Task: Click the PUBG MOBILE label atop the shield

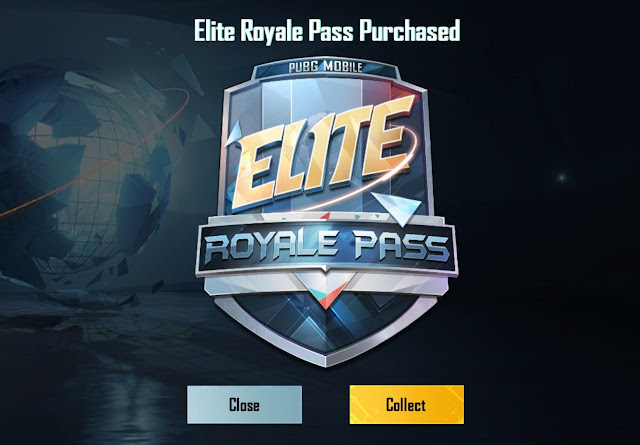Action: 325,66
